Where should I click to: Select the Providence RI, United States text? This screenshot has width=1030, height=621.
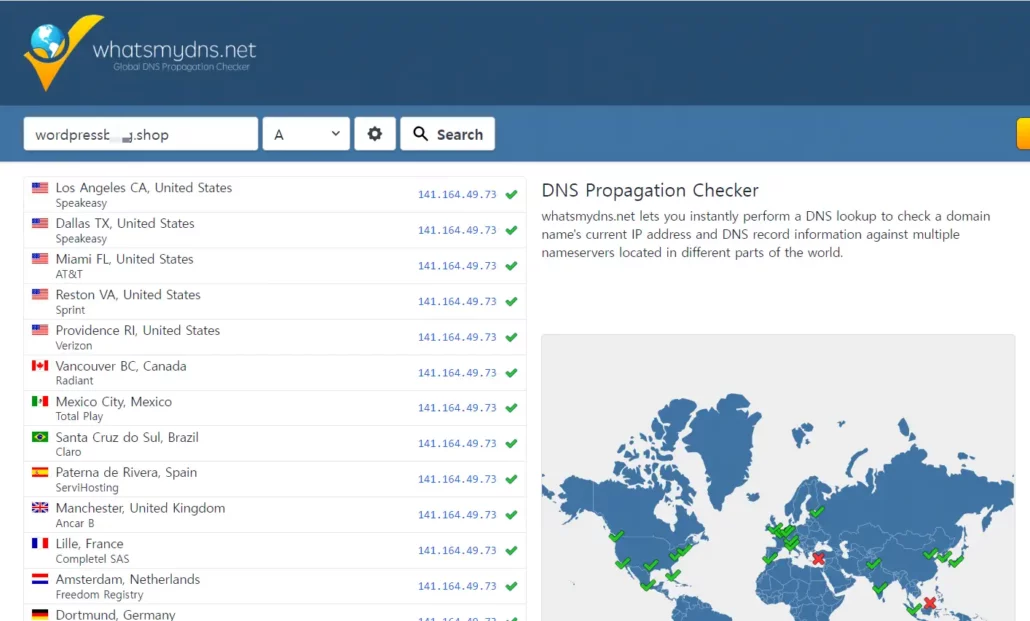(138, 330)
